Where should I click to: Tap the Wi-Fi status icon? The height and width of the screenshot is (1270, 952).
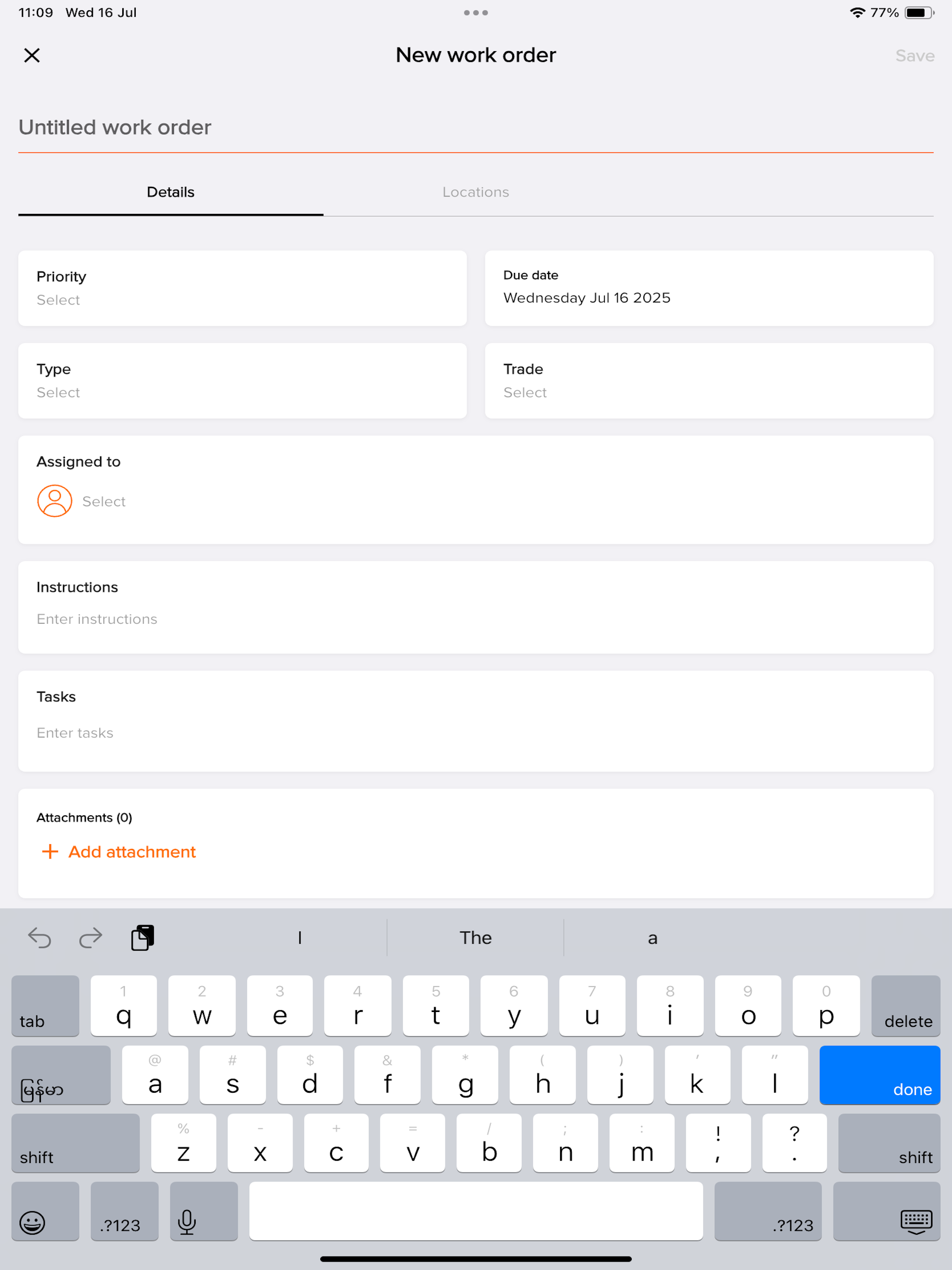(x=857, y=13)
